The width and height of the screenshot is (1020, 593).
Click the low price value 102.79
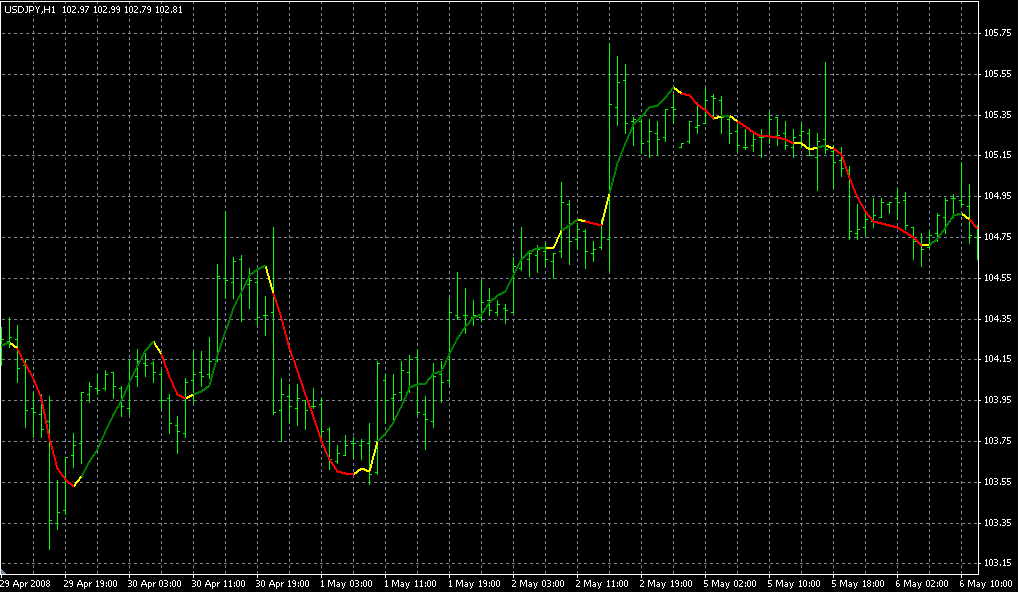139,10
